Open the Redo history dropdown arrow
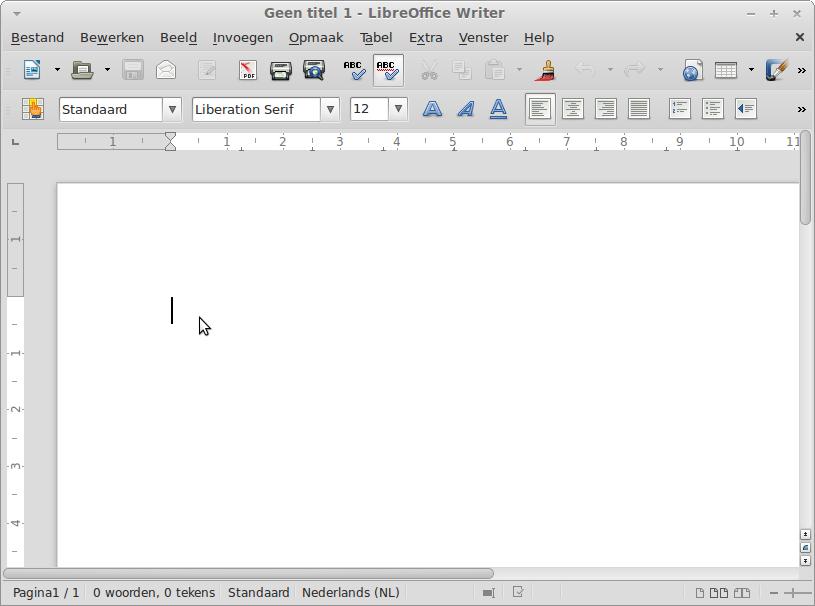The height and width of the screenshot is (606, 815). (x=660, y=70)
